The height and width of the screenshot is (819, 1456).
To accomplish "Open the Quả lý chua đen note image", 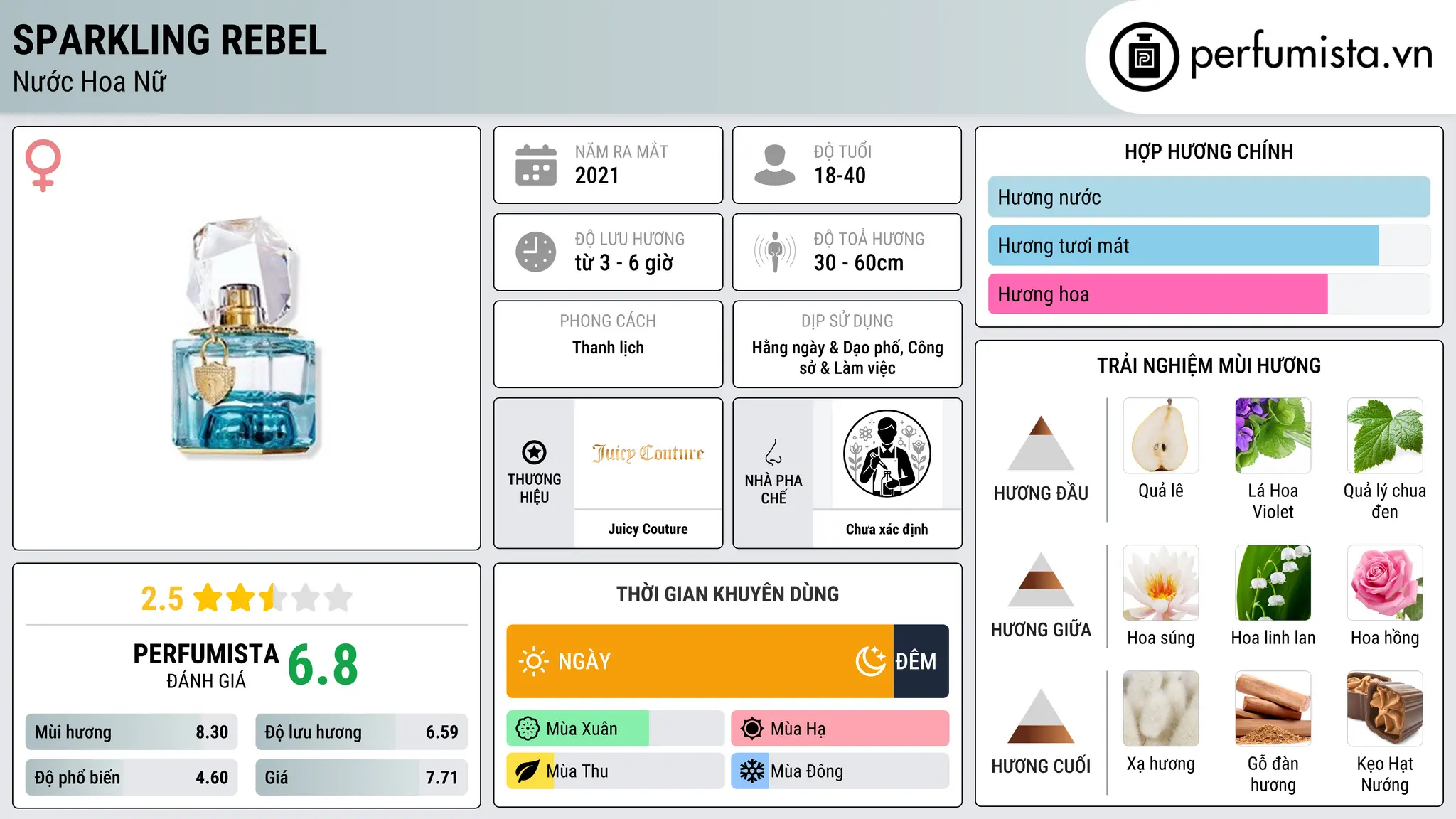I will [x=1385, y=436].
